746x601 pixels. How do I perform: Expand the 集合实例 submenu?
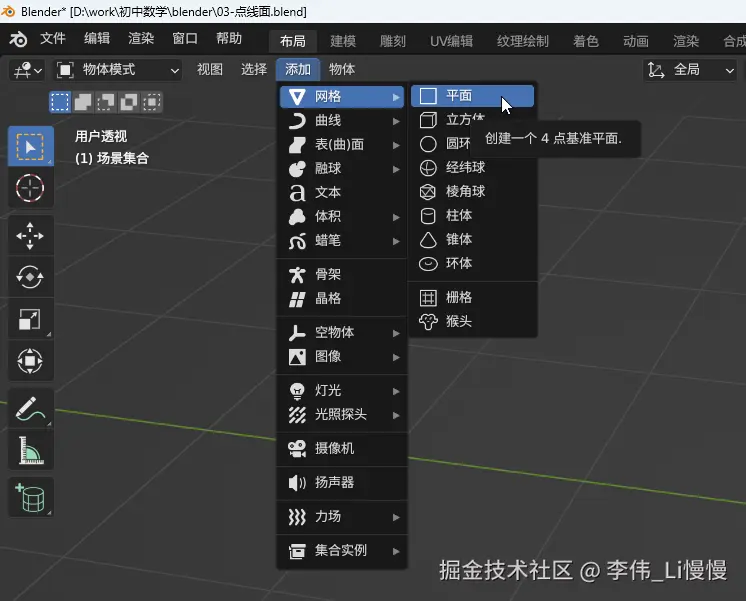click(x=342, y=551)
